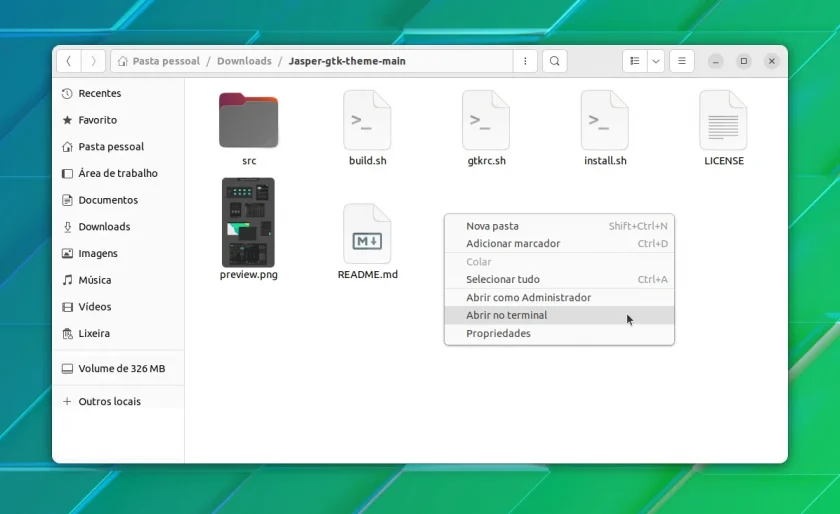Open Imagens in the sidebar
This screenshot has height=514, width=840.
(118, 254)
